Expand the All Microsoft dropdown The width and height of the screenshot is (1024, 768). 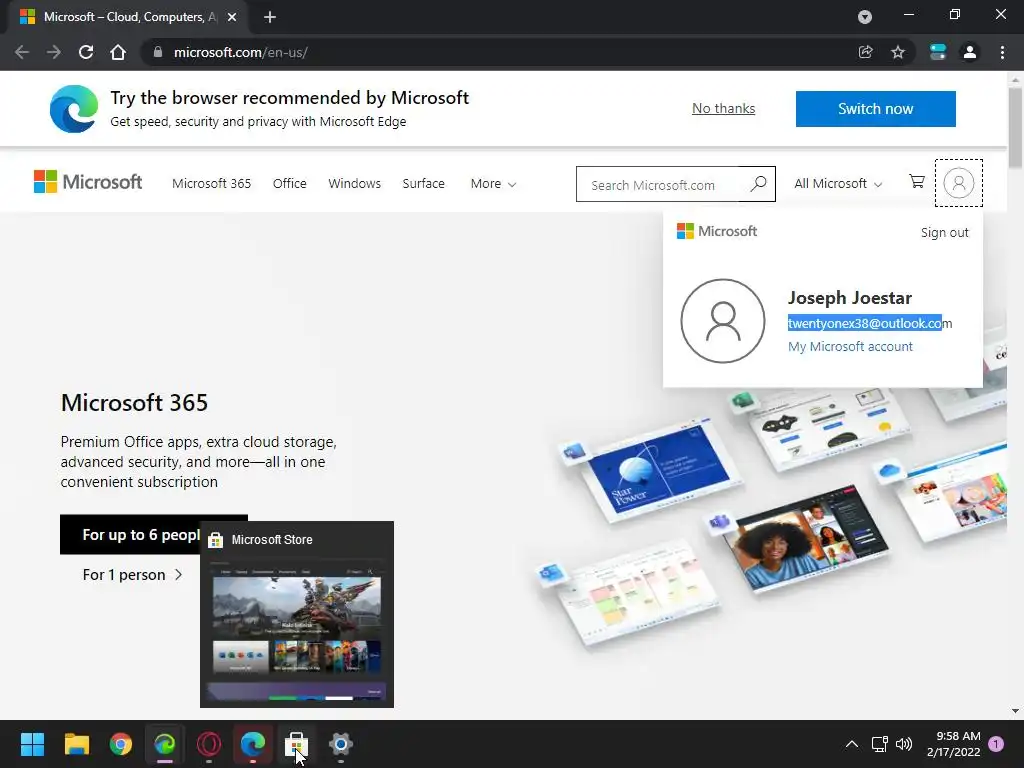(x=838, y=184)
